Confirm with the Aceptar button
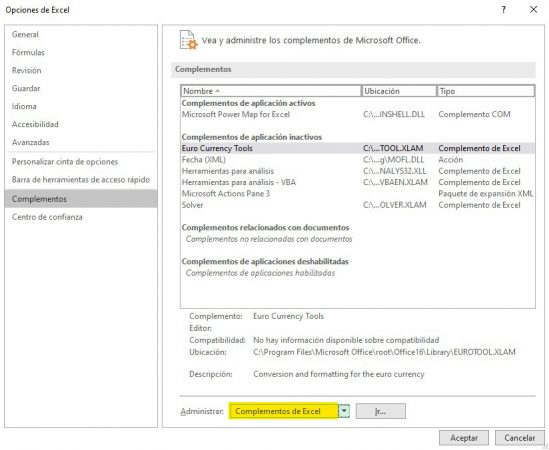Image resolution: width=549 pixels, height=450 pixels. 464,438
